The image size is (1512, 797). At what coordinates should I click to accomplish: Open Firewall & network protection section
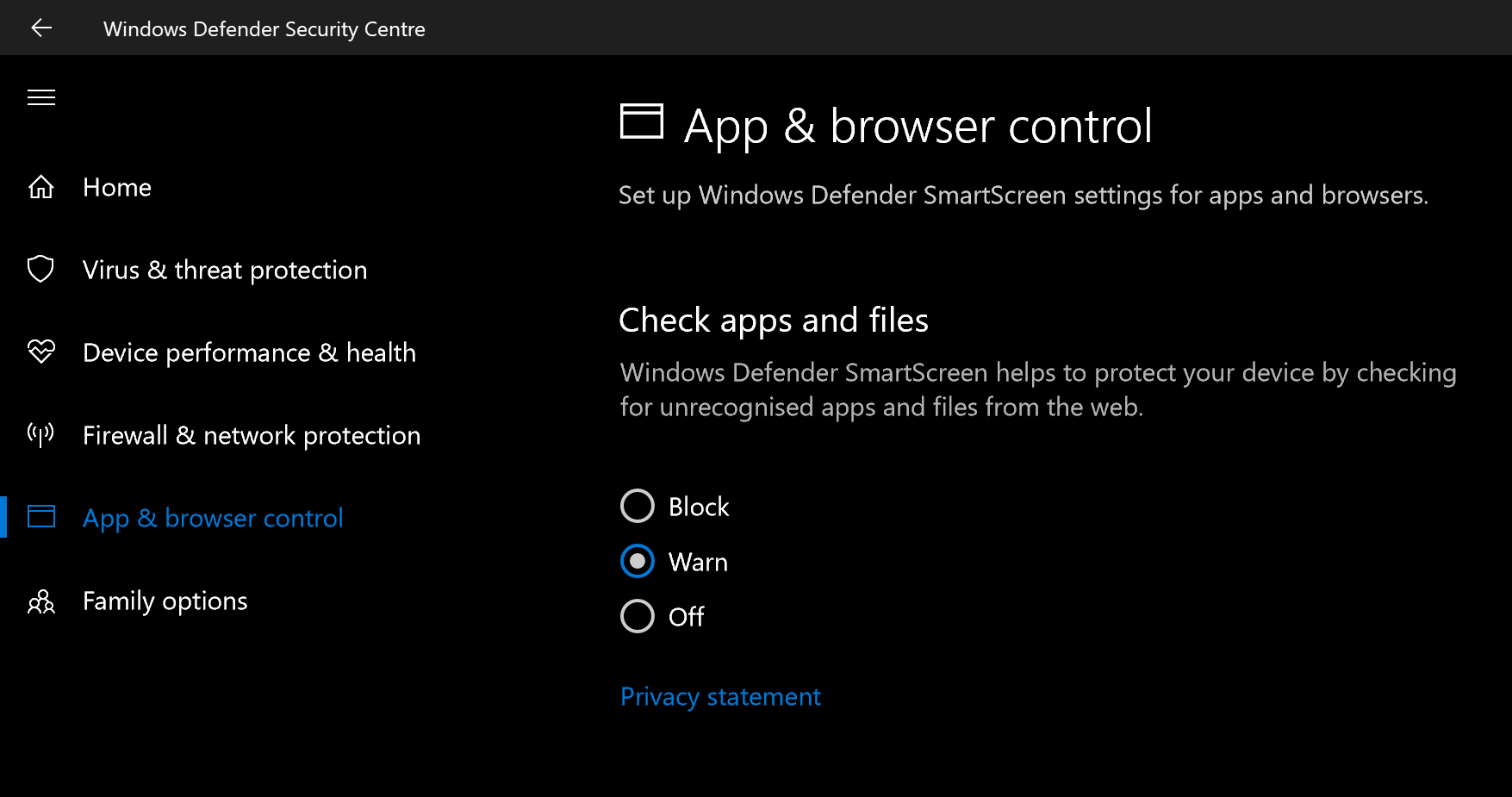coord(252,435)
